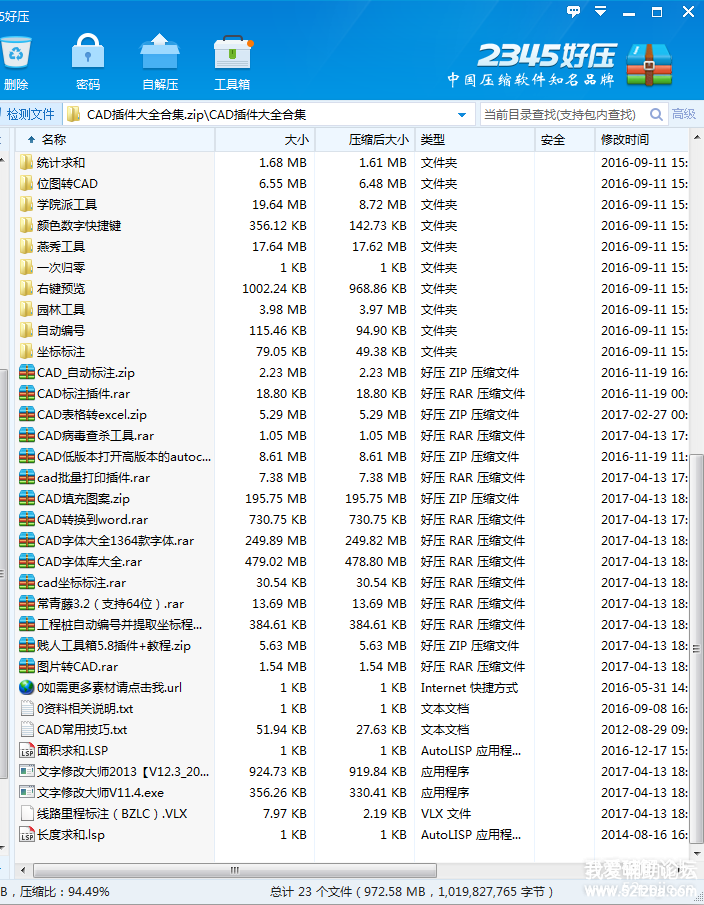
Task: Click the 删除 (delete) toolbar icon
Action: (16, 61)
